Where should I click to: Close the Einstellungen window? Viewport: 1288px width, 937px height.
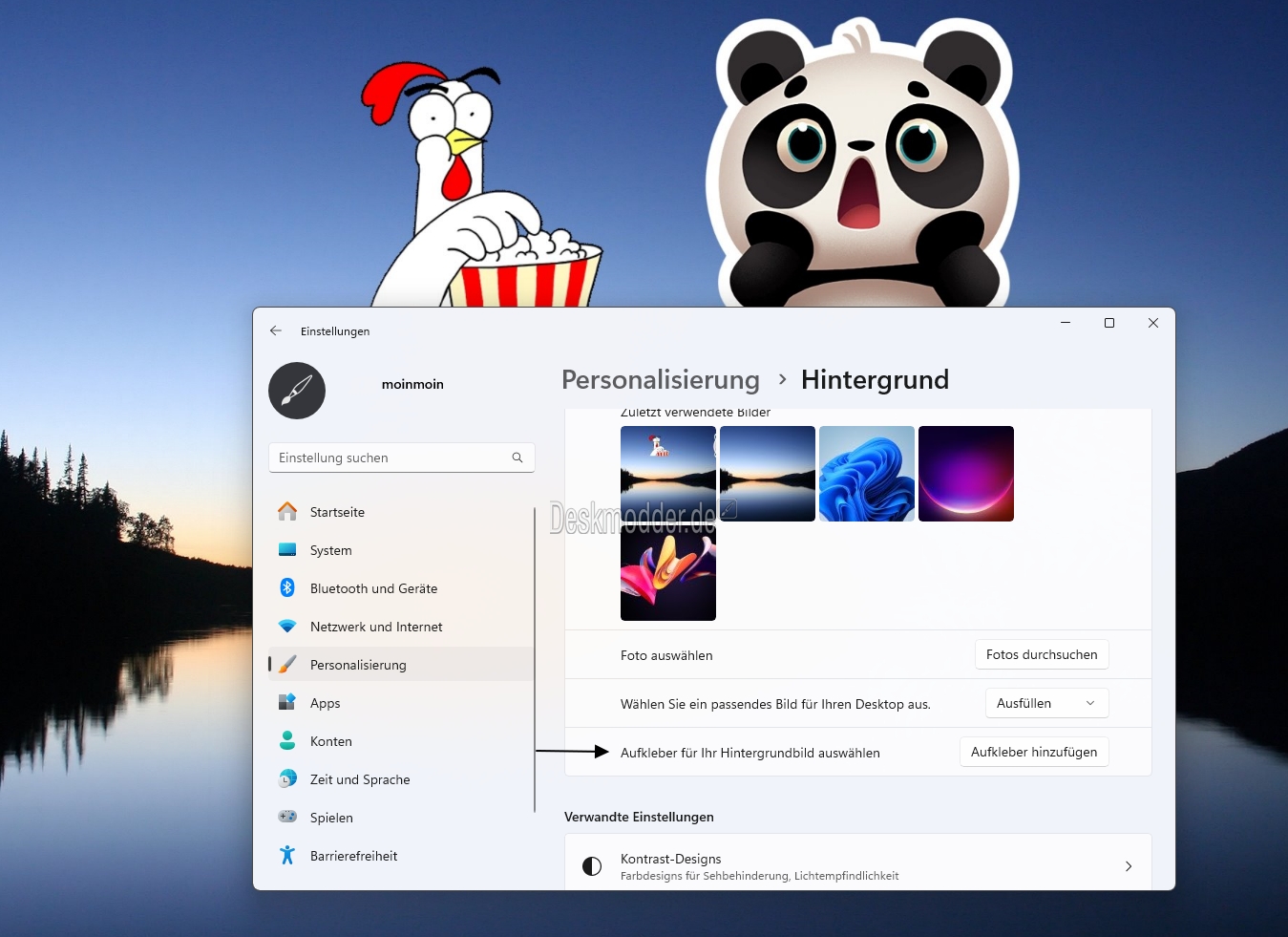(1153, 323)
